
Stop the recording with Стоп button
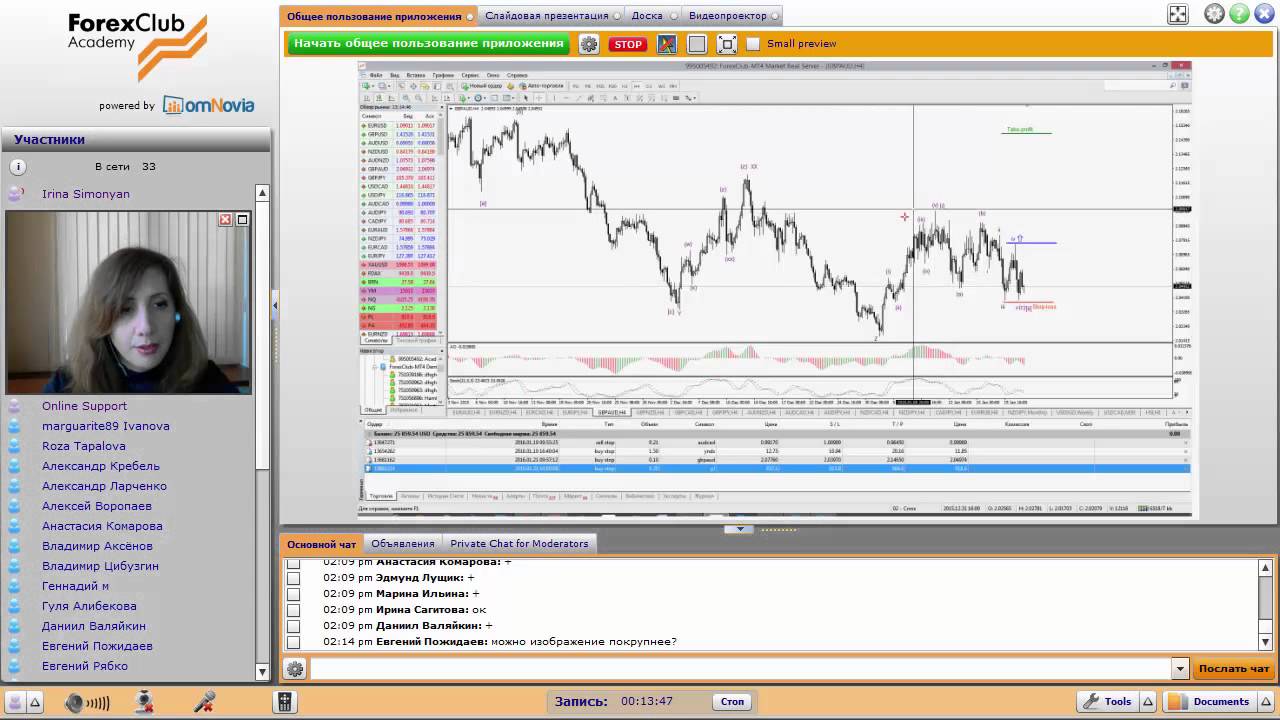click(x=732, y=702)
